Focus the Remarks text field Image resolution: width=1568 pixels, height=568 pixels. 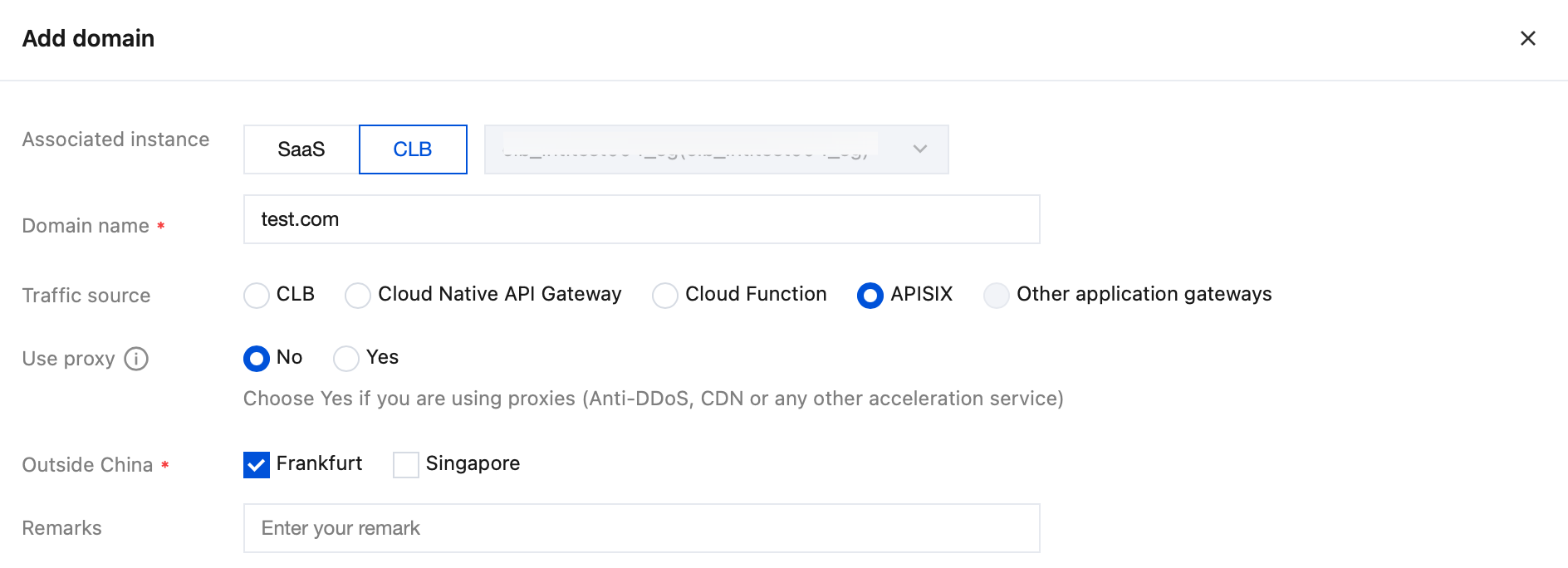pos(641,528)
